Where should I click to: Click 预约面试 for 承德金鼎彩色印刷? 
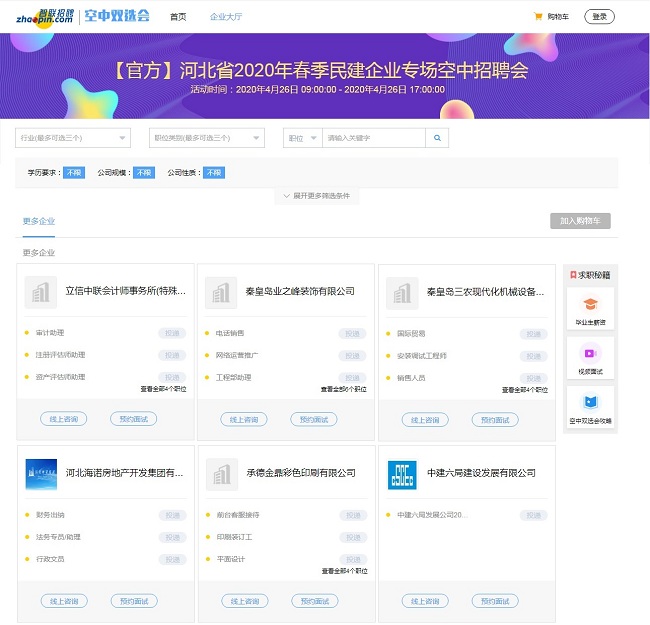(x=315, y=601)
